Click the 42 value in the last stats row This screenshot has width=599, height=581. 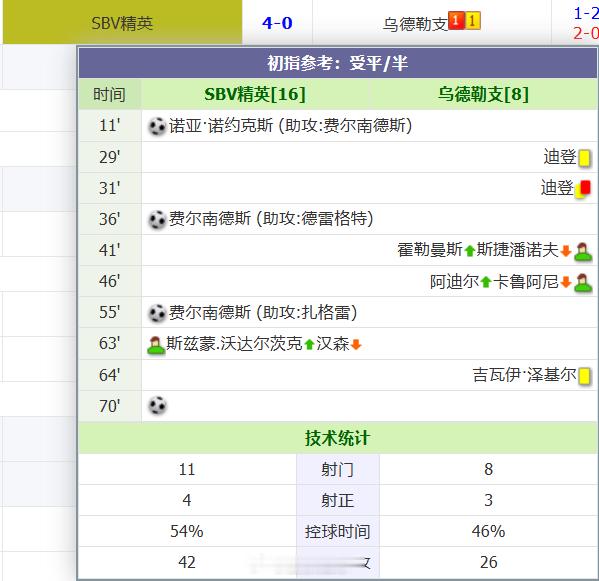187,562
